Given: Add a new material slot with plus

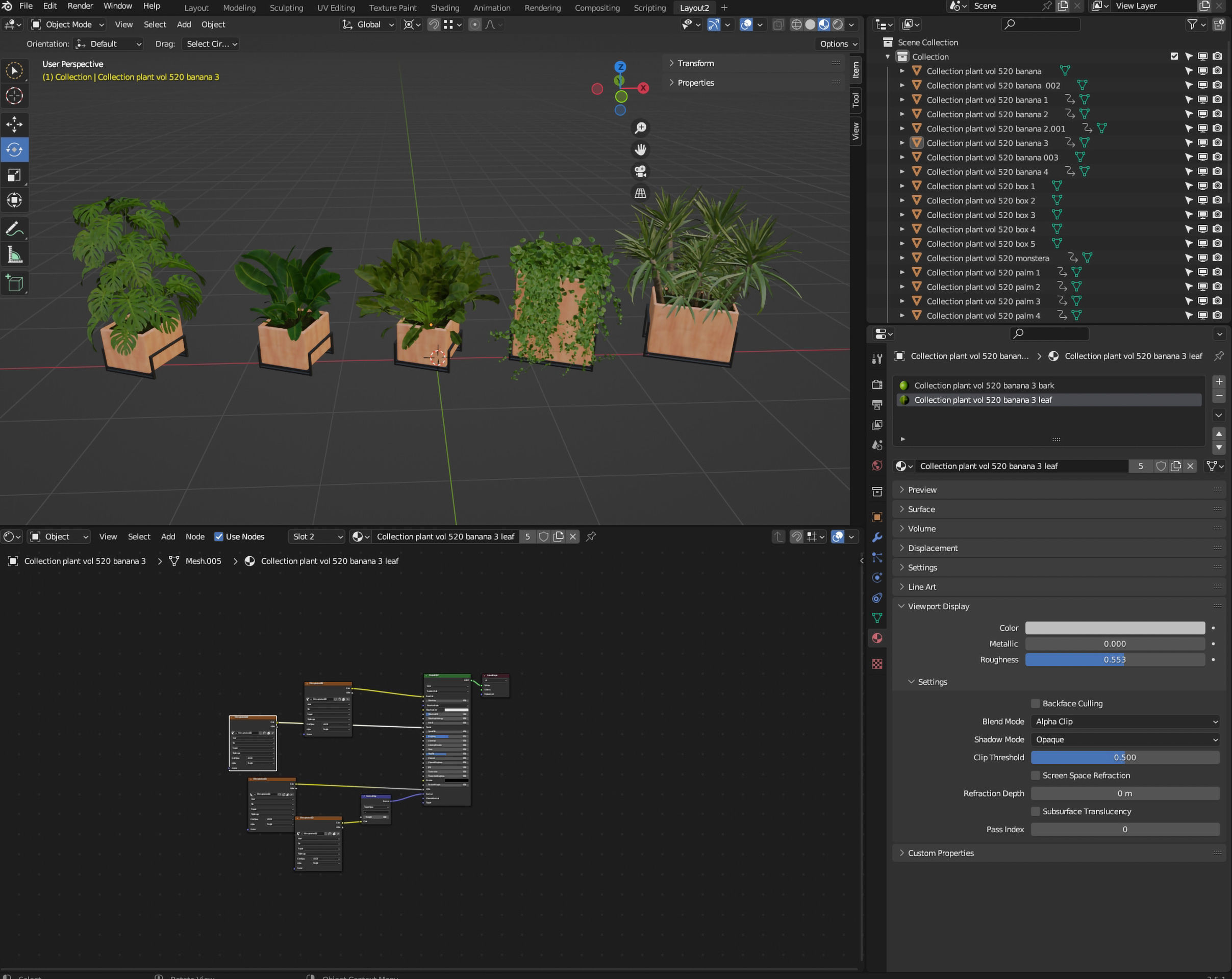Looking at the screenshot, I should coord(1219,381).
